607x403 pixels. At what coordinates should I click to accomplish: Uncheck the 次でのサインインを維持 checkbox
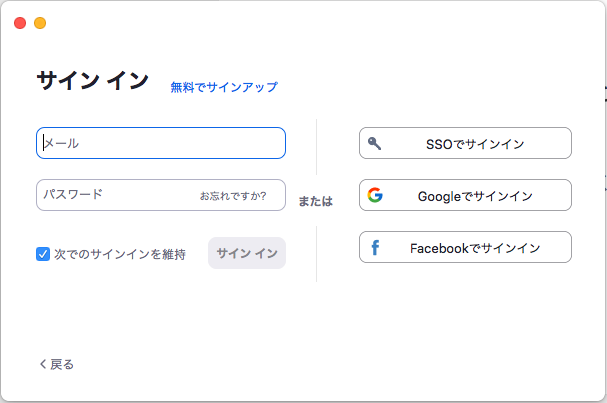(x=43, y=254)
